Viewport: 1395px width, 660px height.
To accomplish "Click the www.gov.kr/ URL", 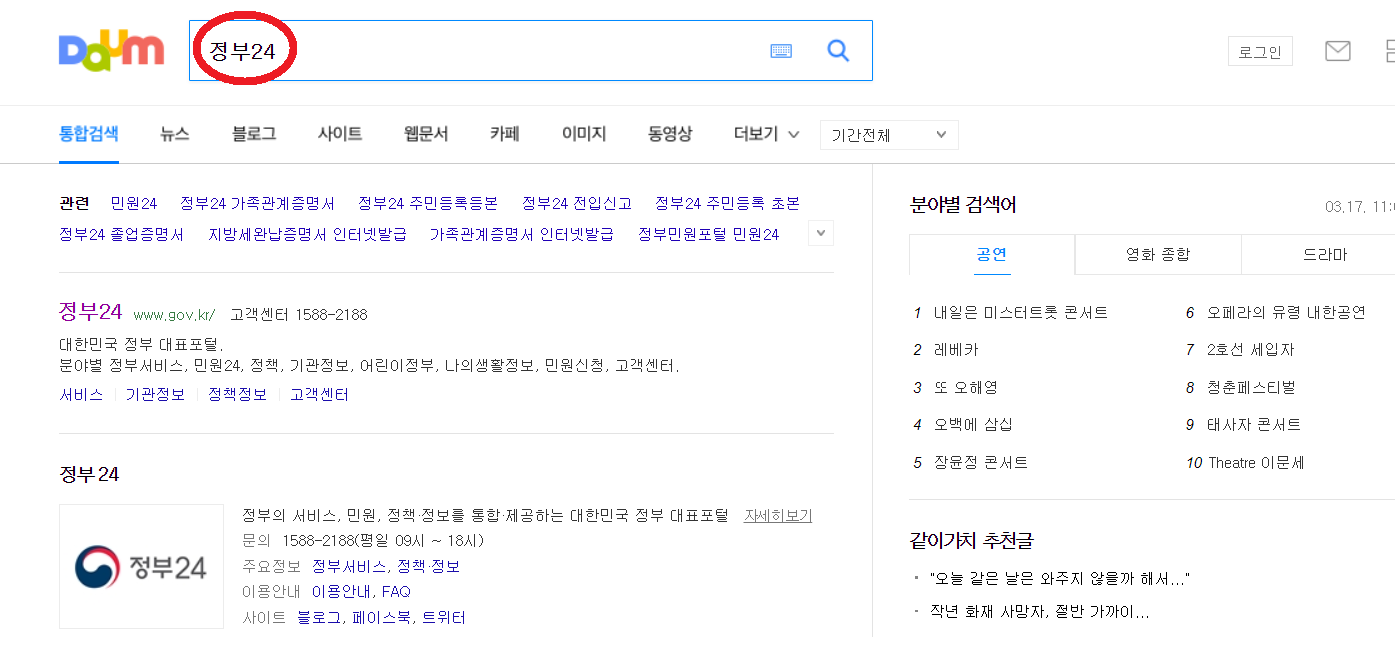I will click(x=174, y=314).
